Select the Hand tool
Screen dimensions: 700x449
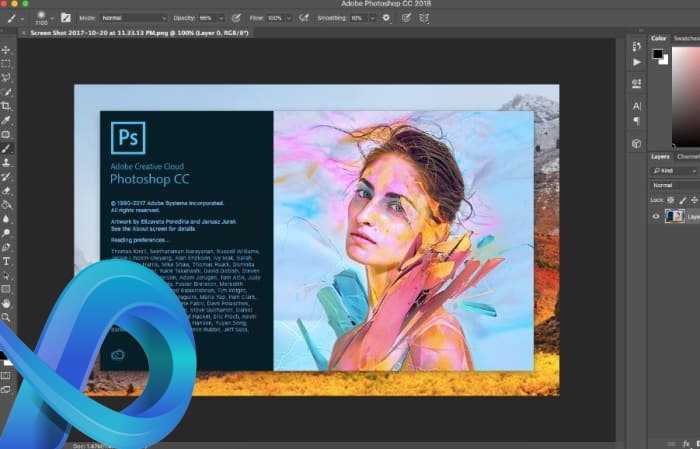[x=6, y=303]
